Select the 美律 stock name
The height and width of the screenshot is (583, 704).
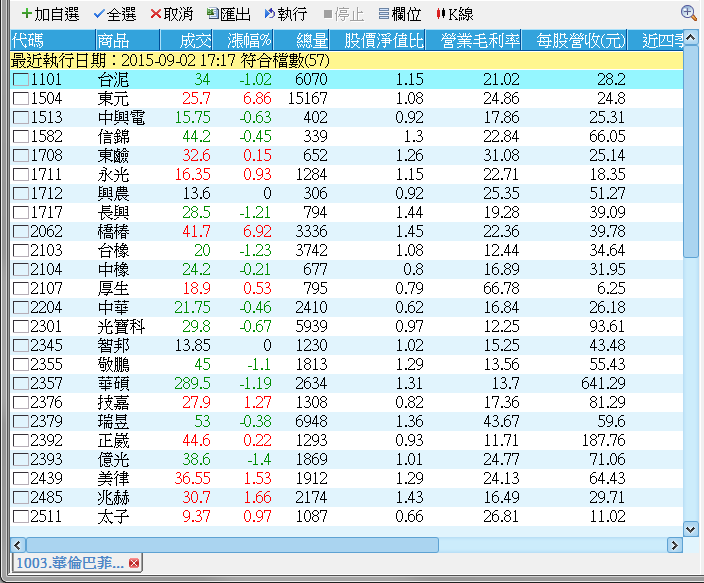113,479
